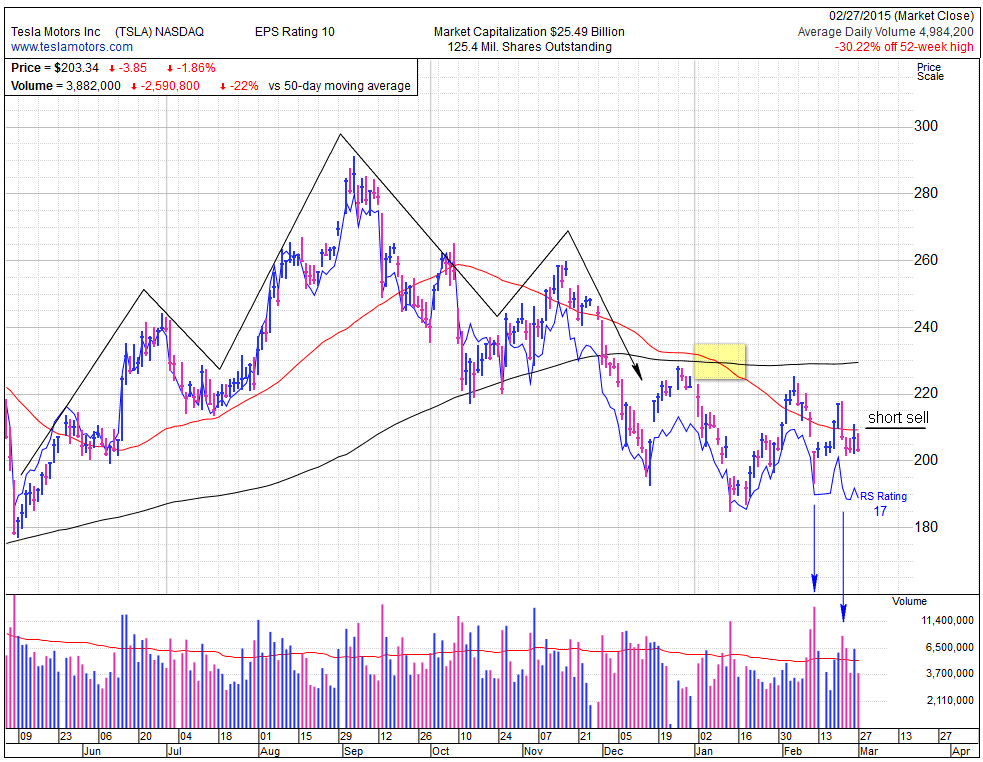
Task: Click the 19 date tick in December
Action: 666,736
